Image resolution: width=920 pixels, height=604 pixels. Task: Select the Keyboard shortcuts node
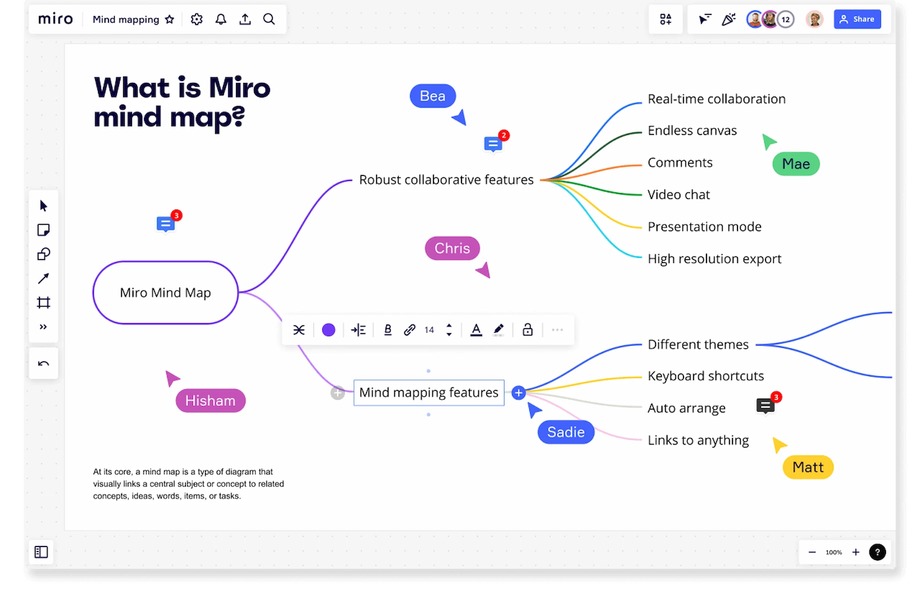pos(706,376)
